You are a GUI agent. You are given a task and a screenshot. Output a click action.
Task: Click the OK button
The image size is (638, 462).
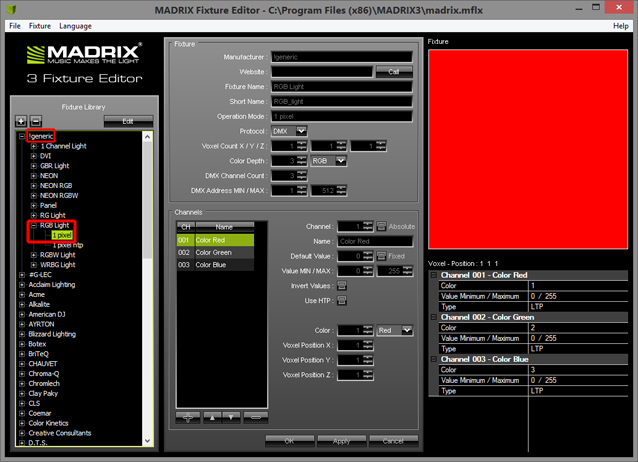(x=289, y=441)
